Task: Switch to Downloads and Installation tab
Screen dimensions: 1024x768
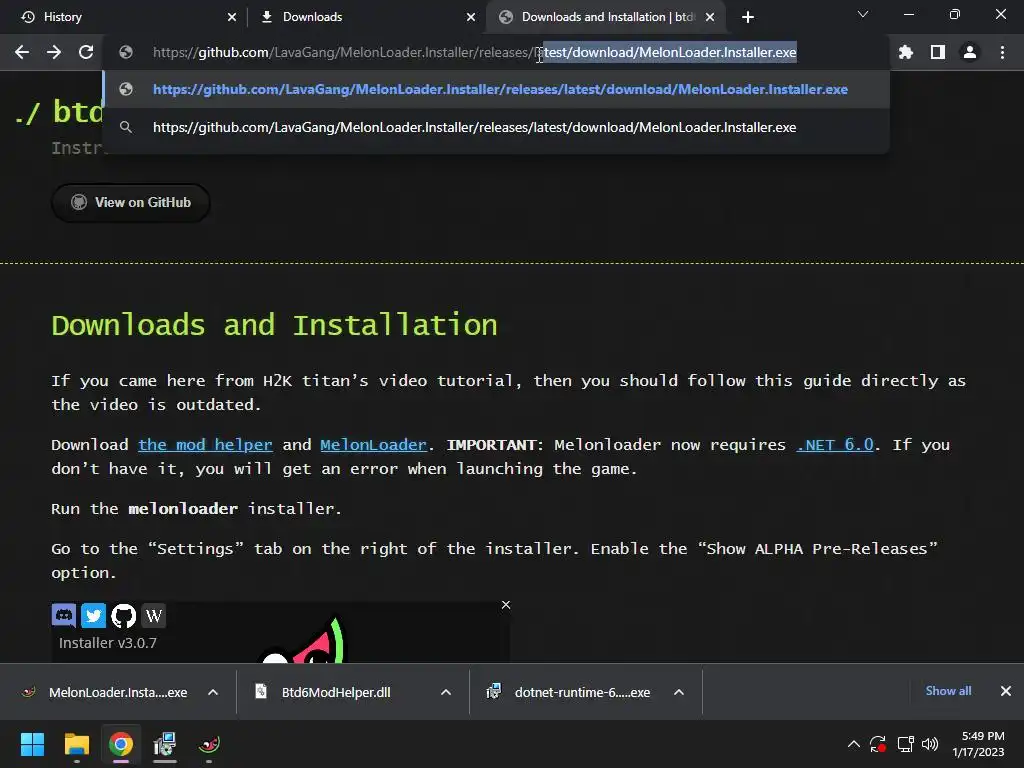Action: (x=607, y=17)
